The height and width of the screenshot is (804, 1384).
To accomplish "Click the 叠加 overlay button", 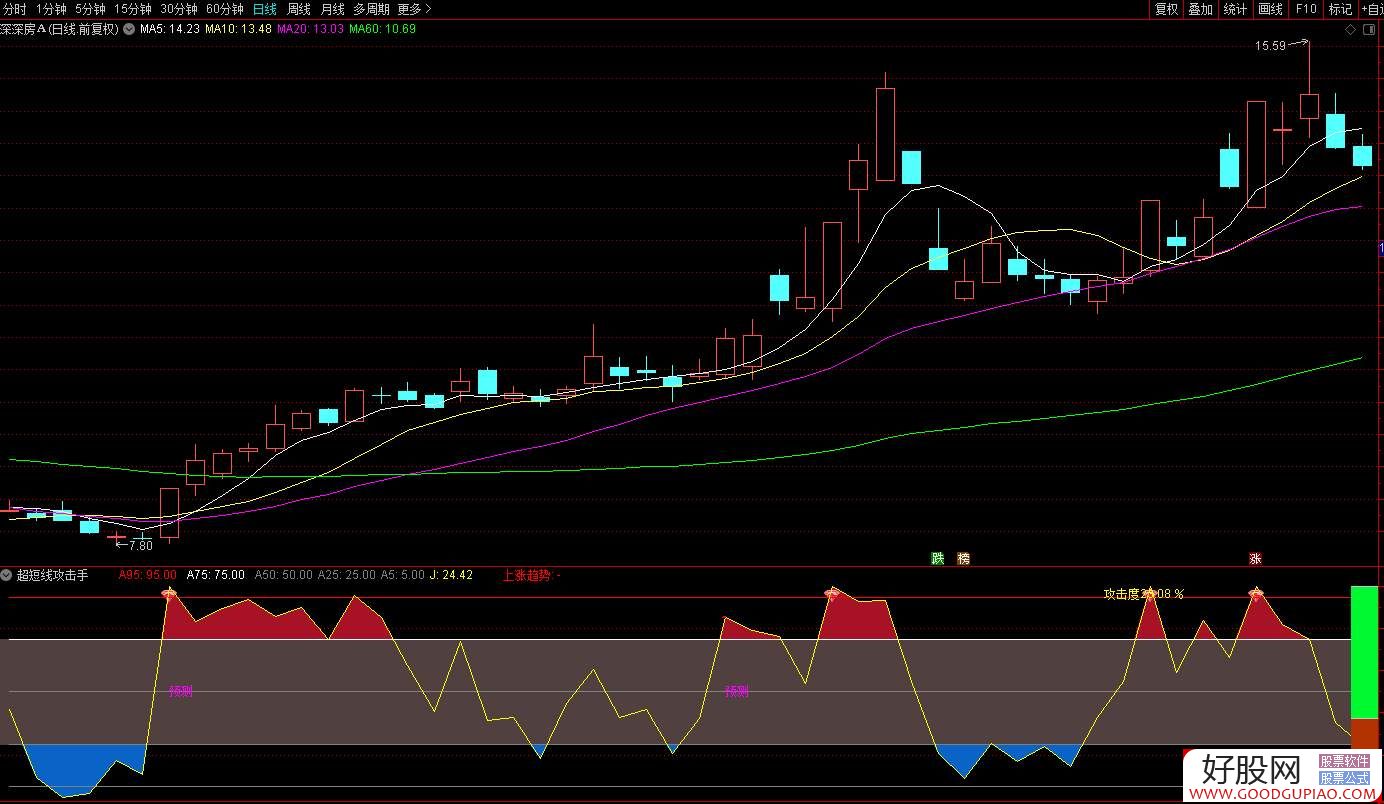I will (1200, 9).
